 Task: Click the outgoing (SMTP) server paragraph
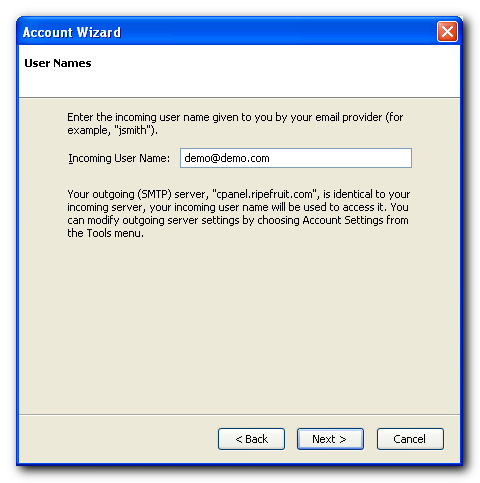(238, 213)
